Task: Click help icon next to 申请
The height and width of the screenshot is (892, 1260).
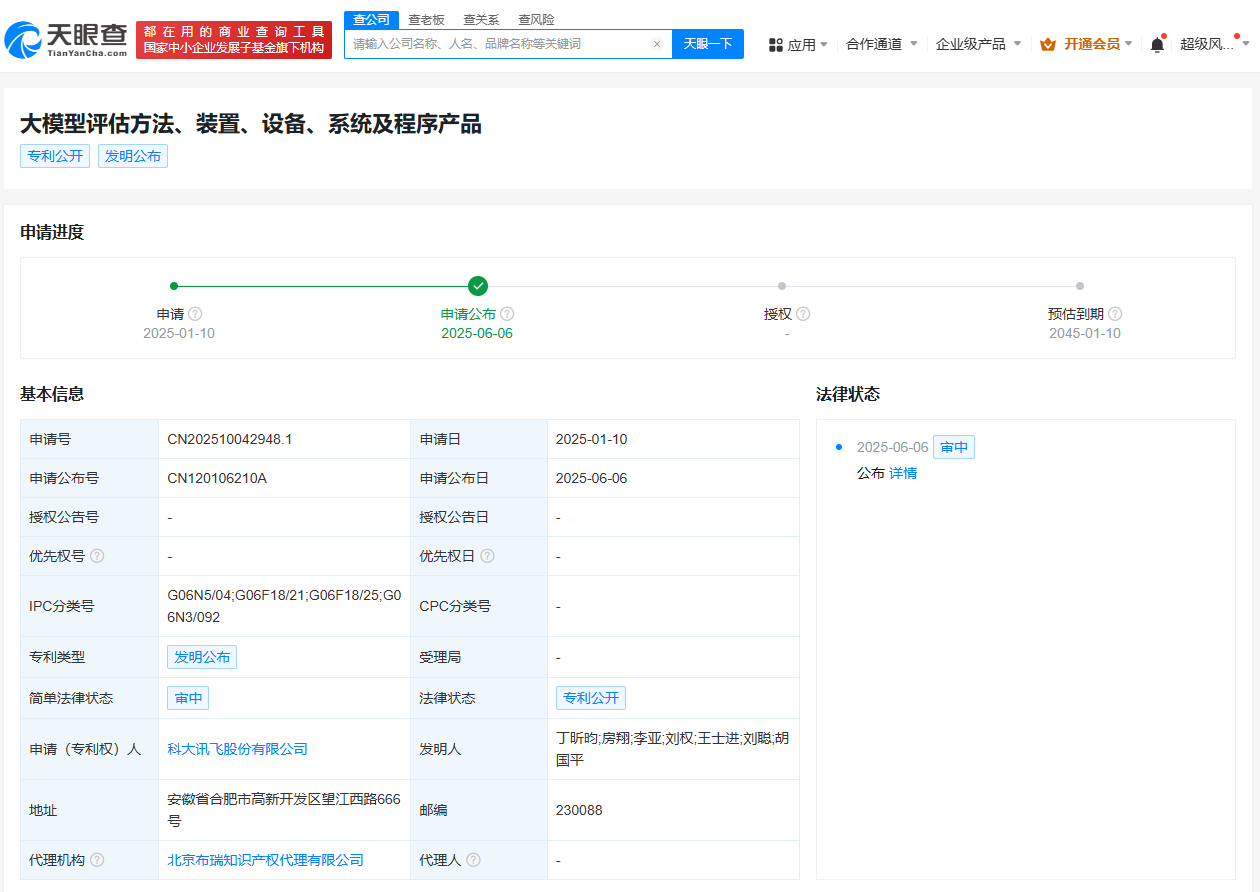Action: (x=195, y=314)
